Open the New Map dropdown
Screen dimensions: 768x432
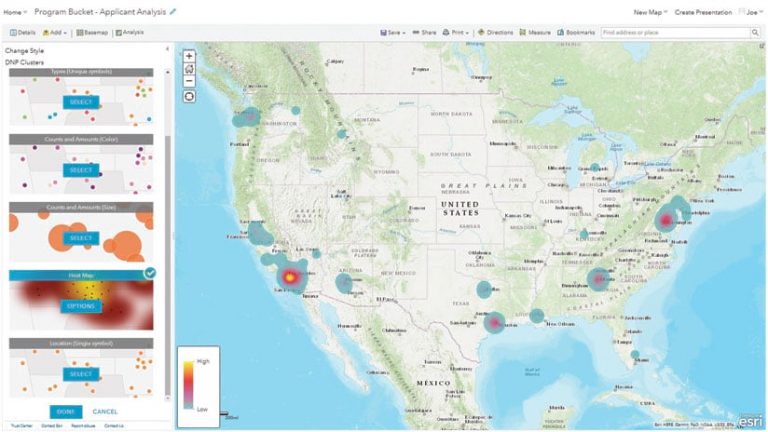point(650,12)
